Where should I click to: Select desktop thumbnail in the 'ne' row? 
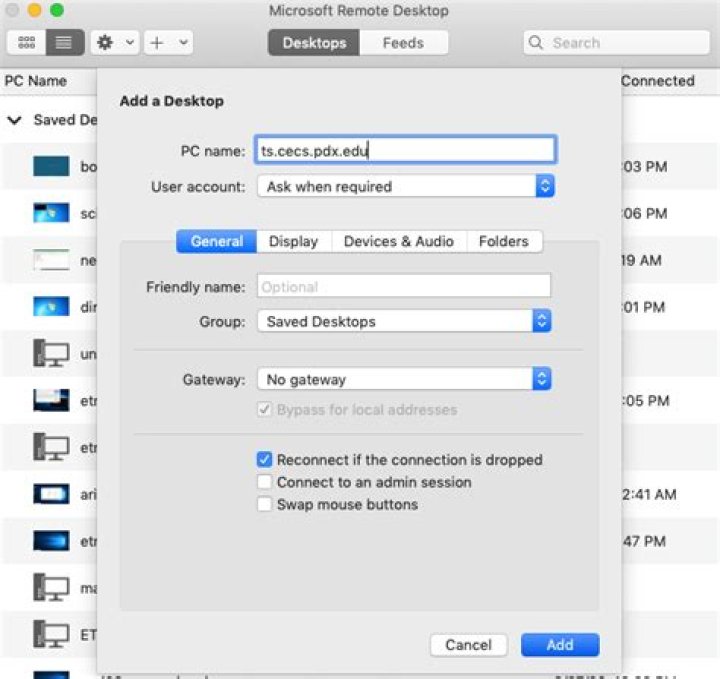(x=51, y=260)
